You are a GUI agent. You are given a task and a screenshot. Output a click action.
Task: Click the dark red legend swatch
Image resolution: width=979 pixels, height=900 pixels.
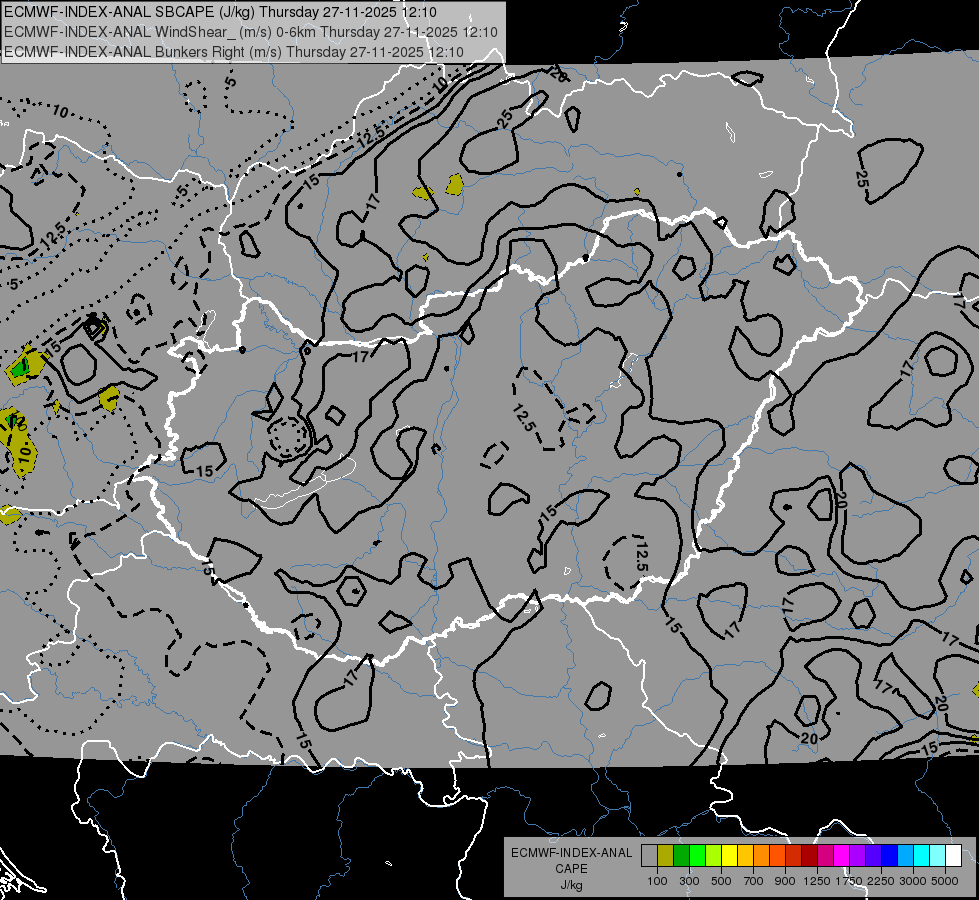tap(809, 856)
